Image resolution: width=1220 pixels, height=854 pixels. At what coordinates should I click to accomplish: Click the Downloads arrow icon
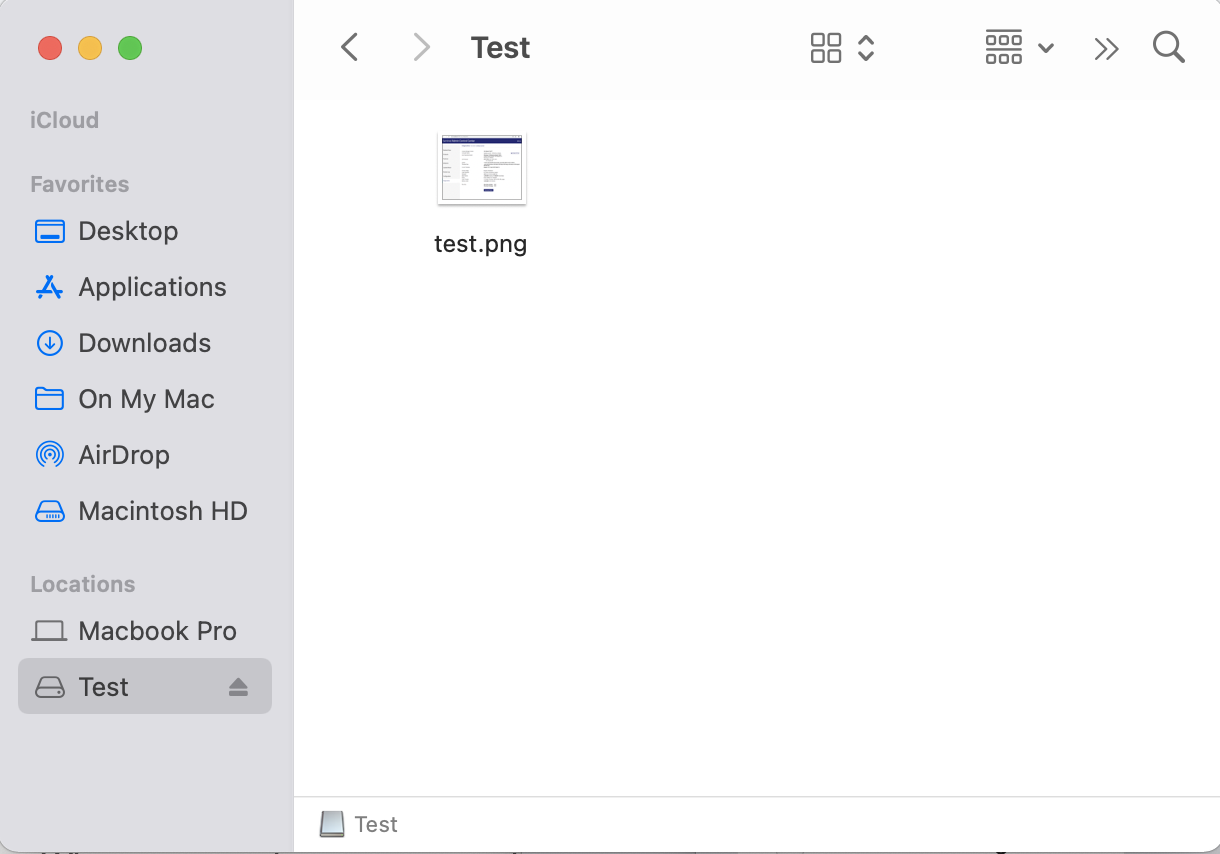pyautogui.click(x=49, y=343)
